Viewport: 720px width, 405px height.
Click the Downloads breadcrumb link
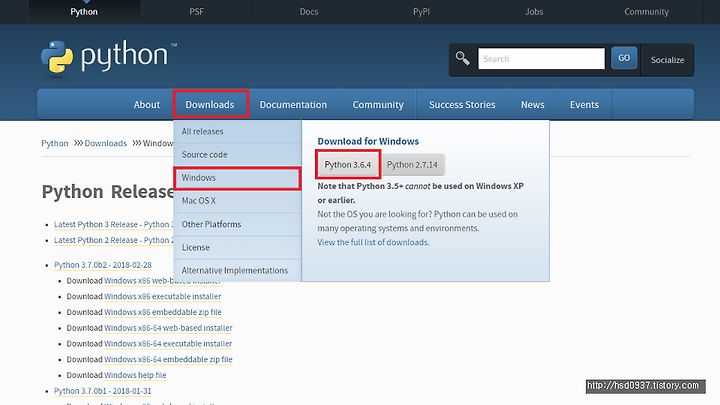click(106, 143)
